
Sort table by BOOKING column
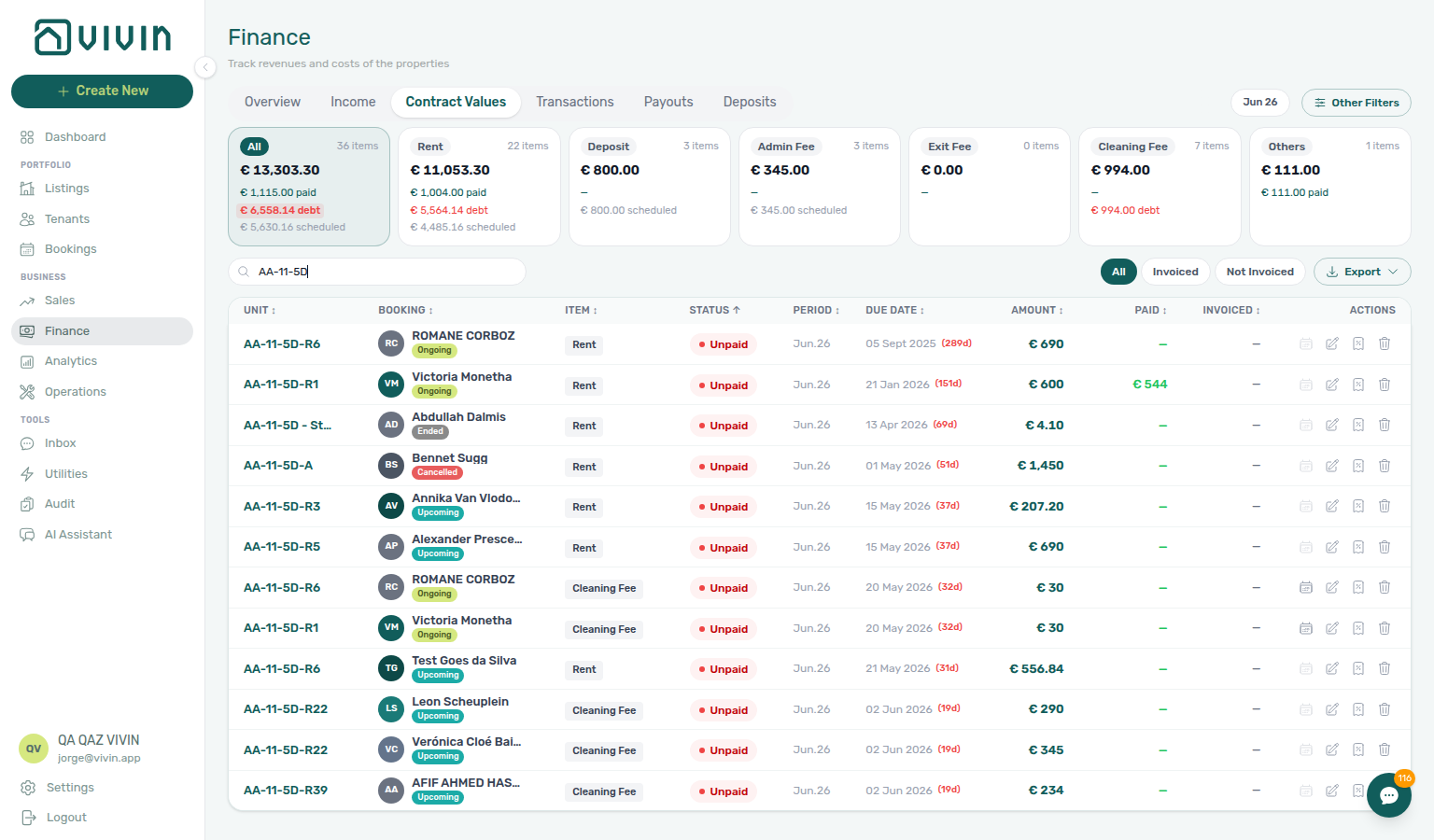pos(405,311)
